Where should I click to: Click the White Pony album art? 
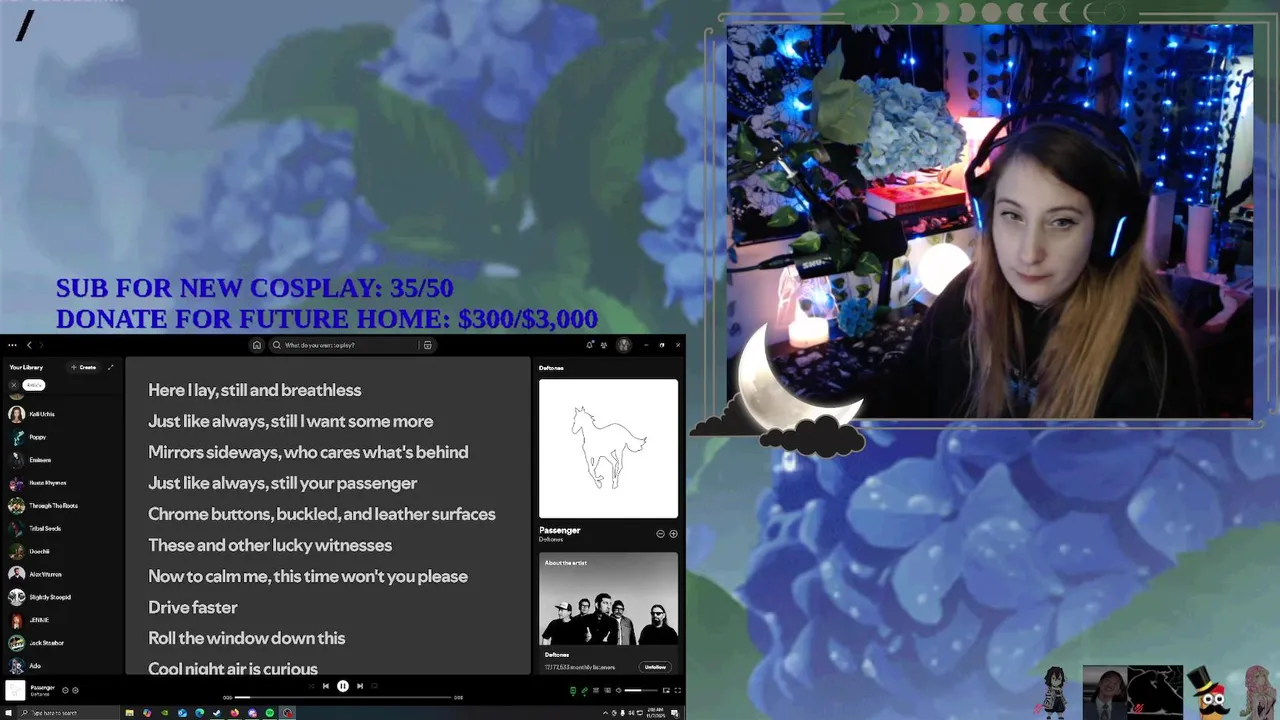click(608, 448)
